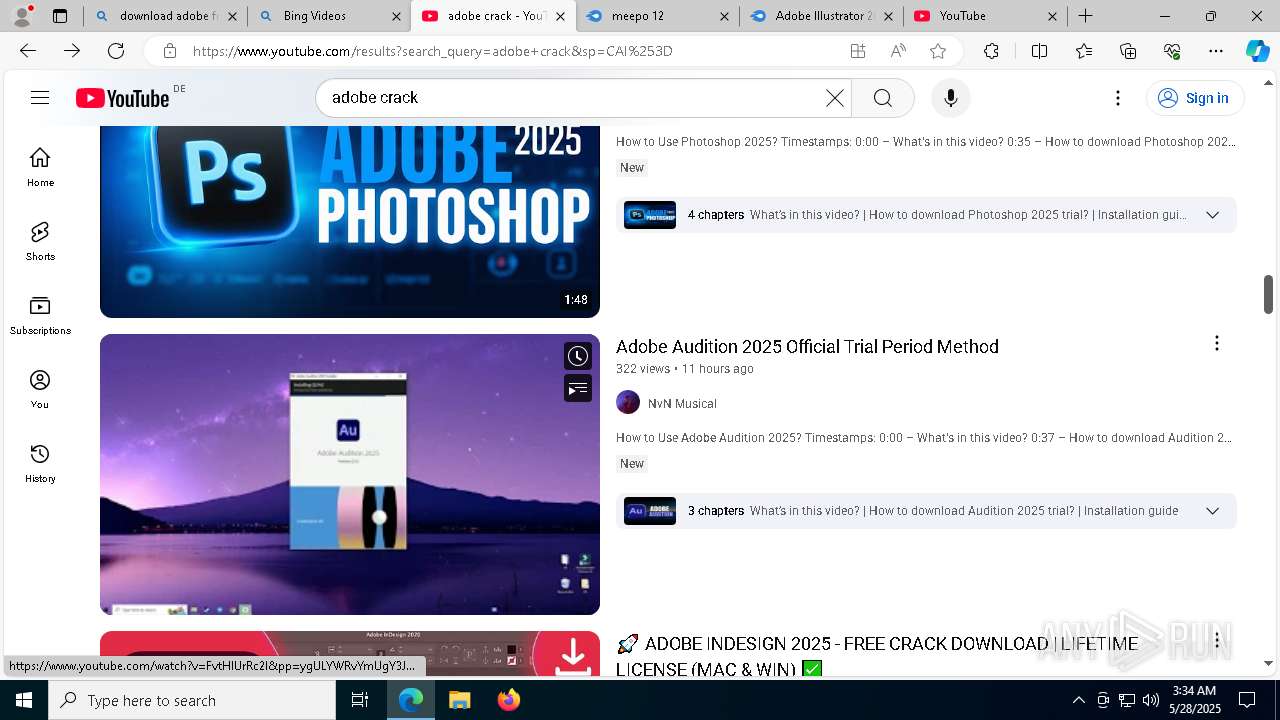Open volume control in tray

tap(1151, 700)
